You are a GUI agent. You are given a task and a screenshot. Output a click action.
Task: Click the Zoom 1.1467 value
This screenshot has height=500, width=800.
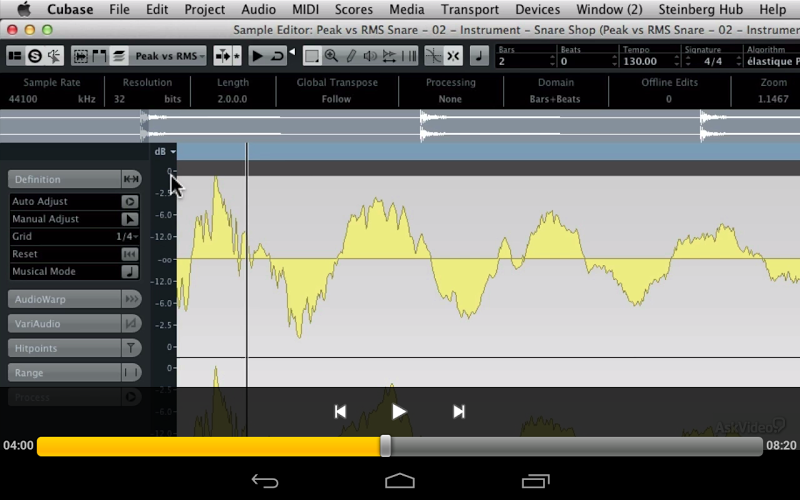773,99
